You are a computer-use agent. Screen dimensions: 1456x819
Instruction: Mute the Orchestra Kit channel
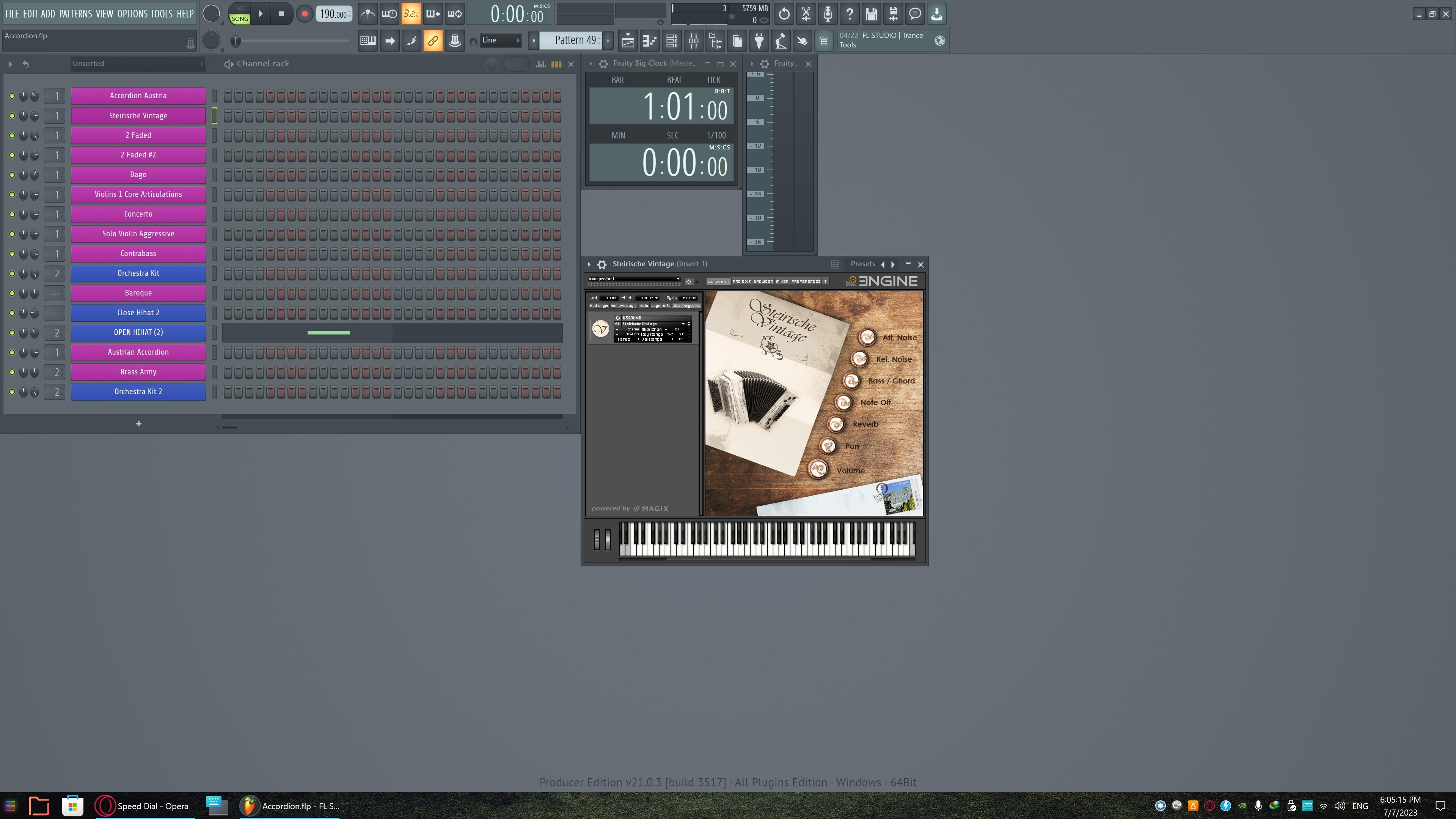coord(12,274)
